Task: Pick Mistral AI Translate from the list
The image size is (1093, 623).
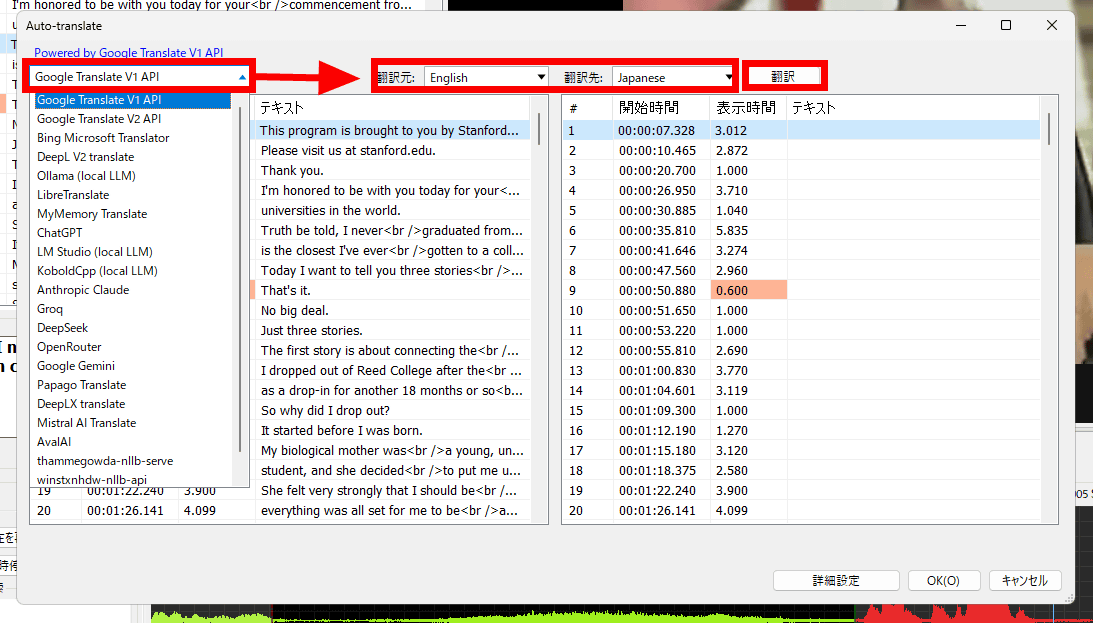Action: (x=86, y=423)
